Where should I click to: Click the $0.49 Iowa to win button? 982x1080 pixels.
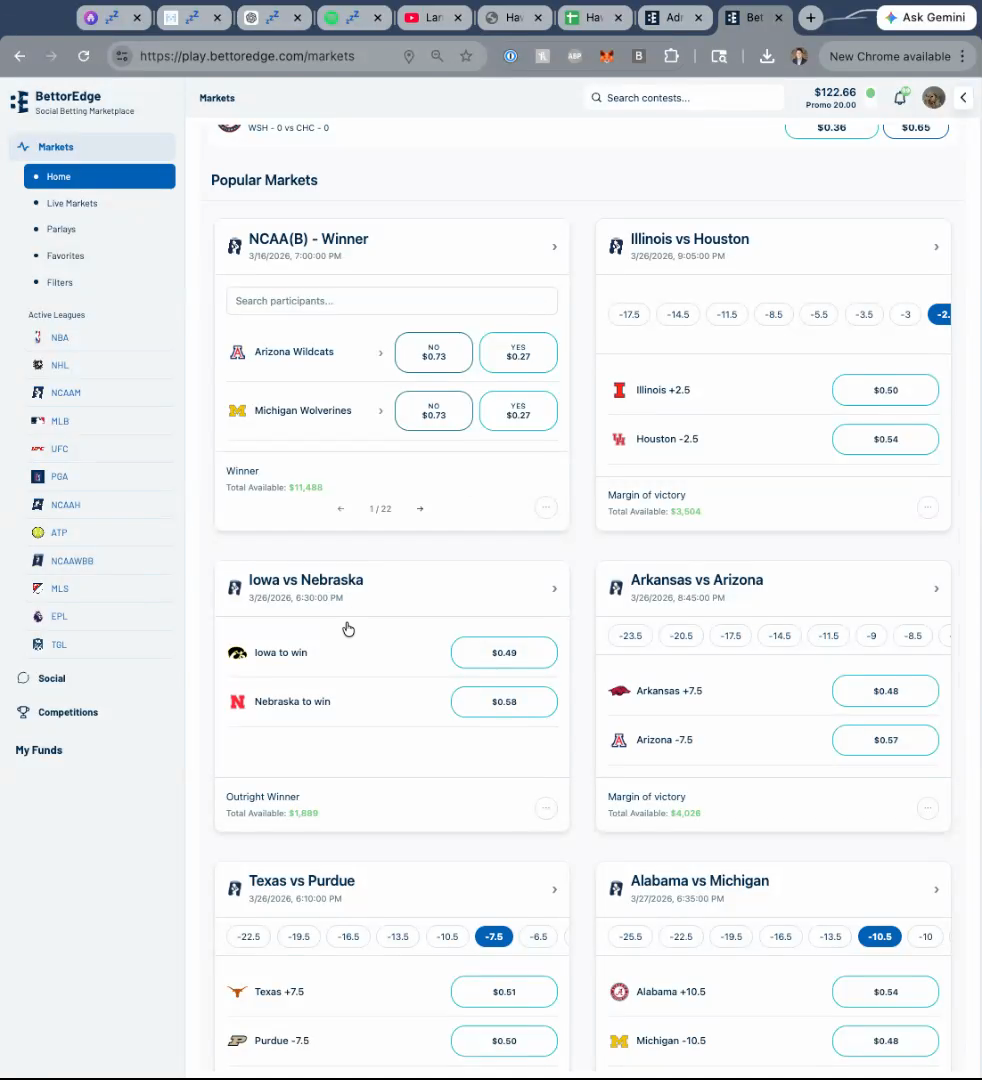pos(504,653)
